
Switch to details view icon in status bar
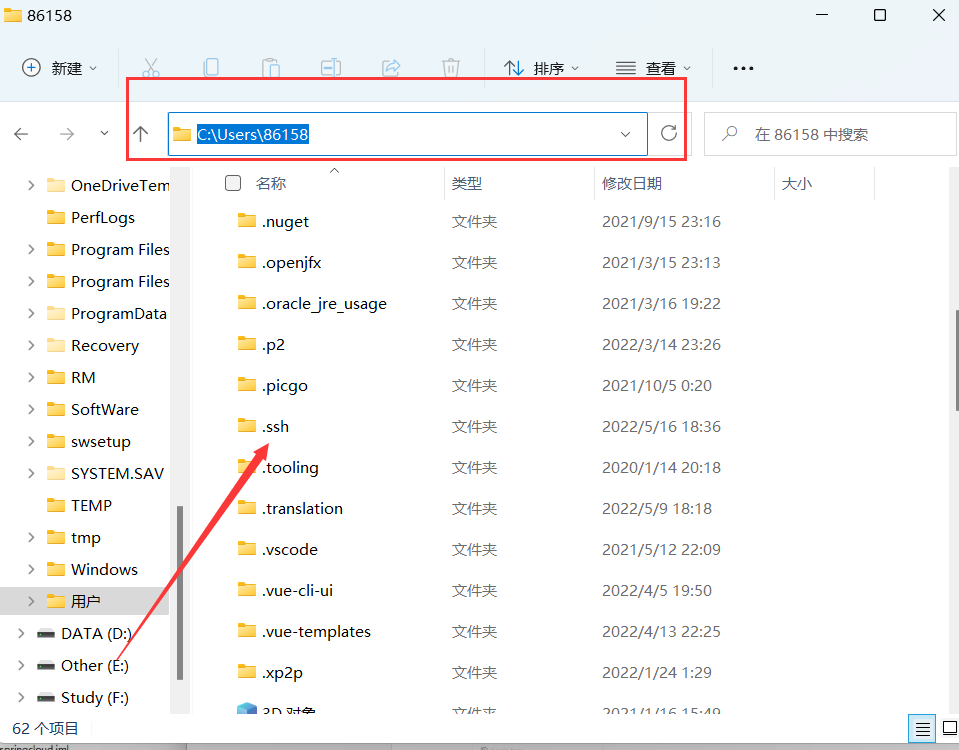922,728
